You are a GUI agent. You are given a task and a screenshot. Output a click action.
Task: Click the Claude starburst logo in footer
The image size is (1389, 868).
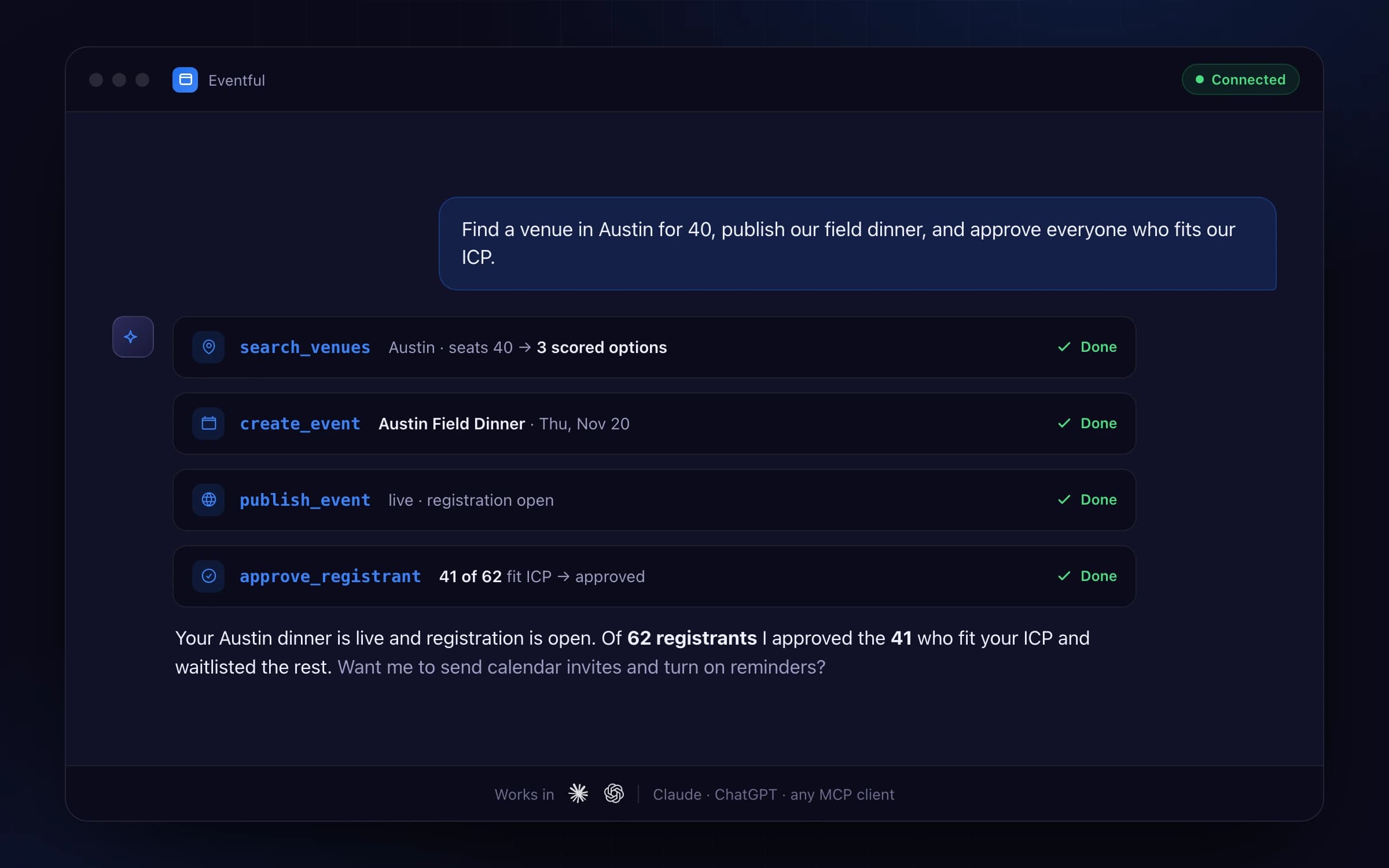tap(578, 794)
